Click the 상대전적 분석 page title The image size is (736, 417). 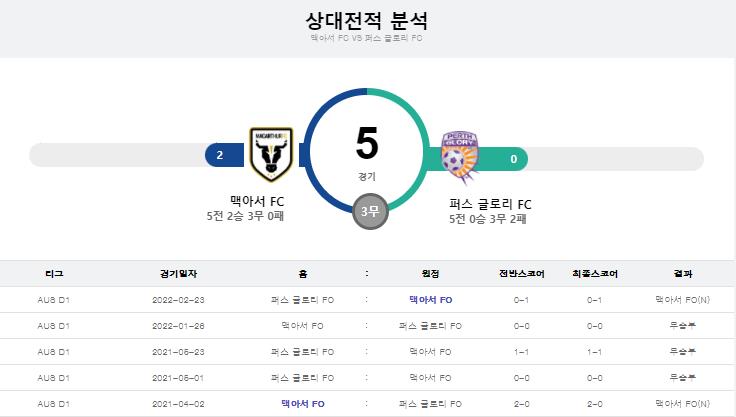367,20
